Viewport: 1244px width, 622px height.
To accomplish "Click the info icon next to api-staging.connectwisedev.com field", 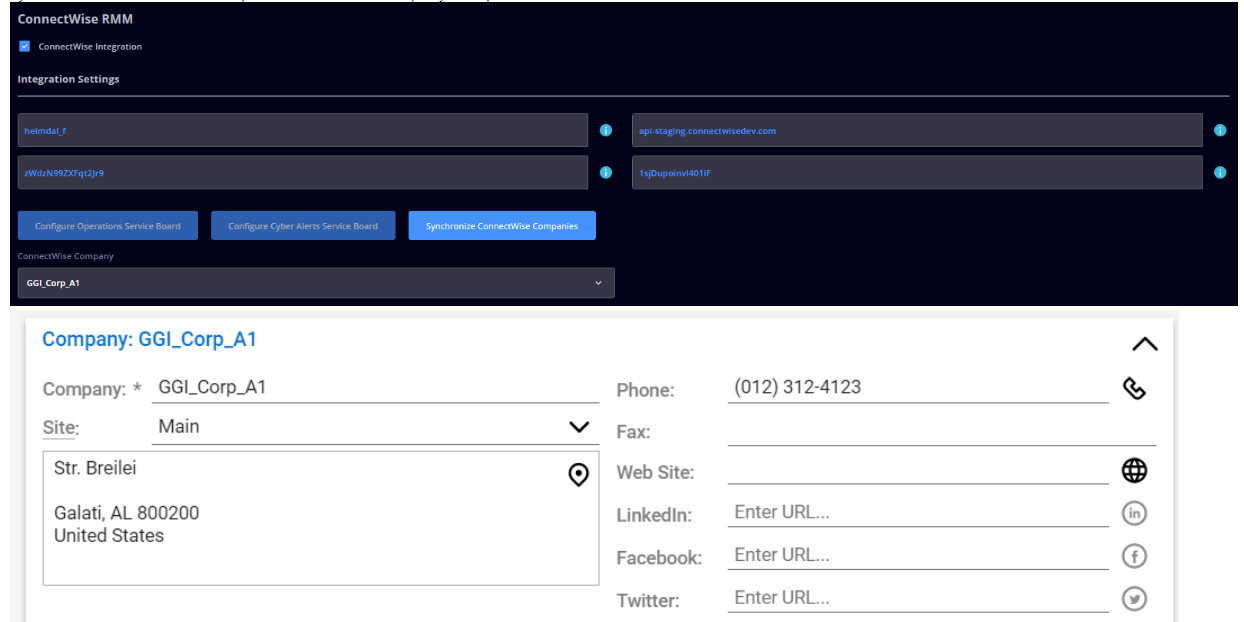I will [1220, 130].
